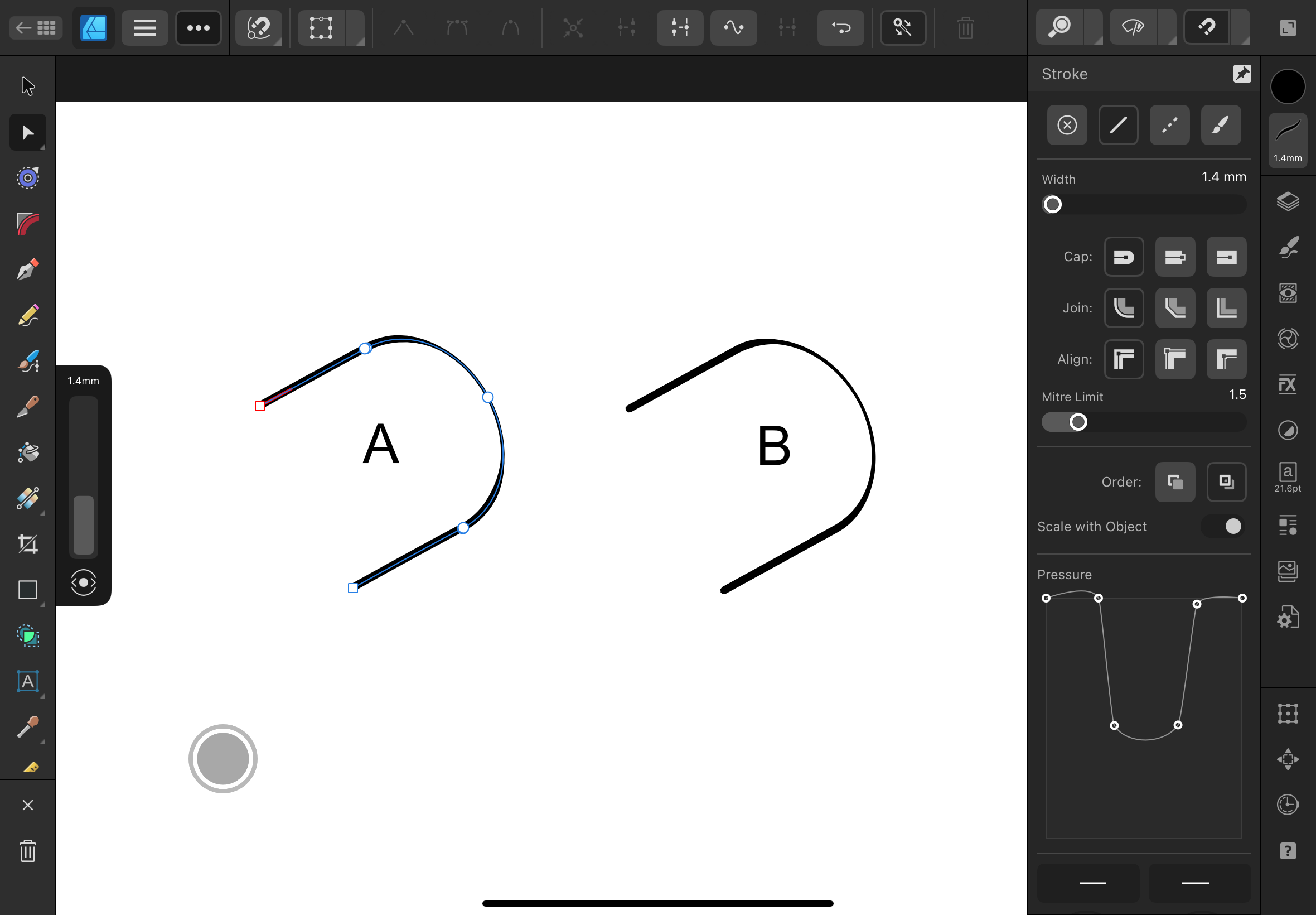The height and width of the screenshot is (915, 1316).
Task: Align stroke to centre
Action: [1124, 359]
